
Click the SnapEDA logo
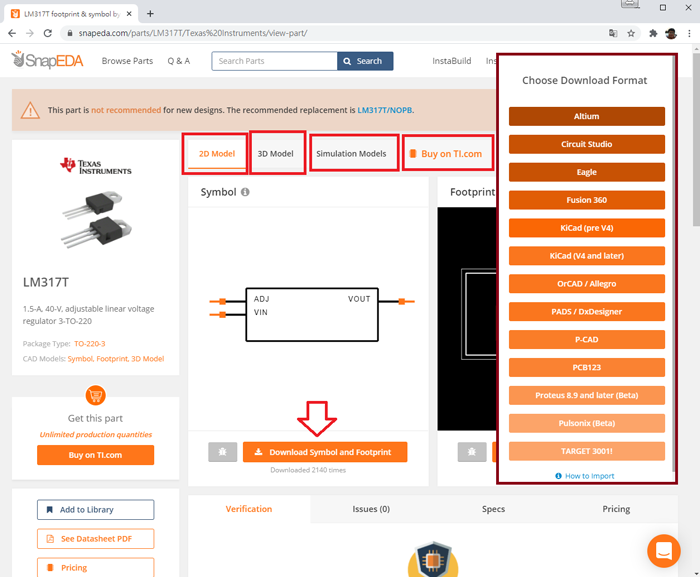(x=47, y=61)
